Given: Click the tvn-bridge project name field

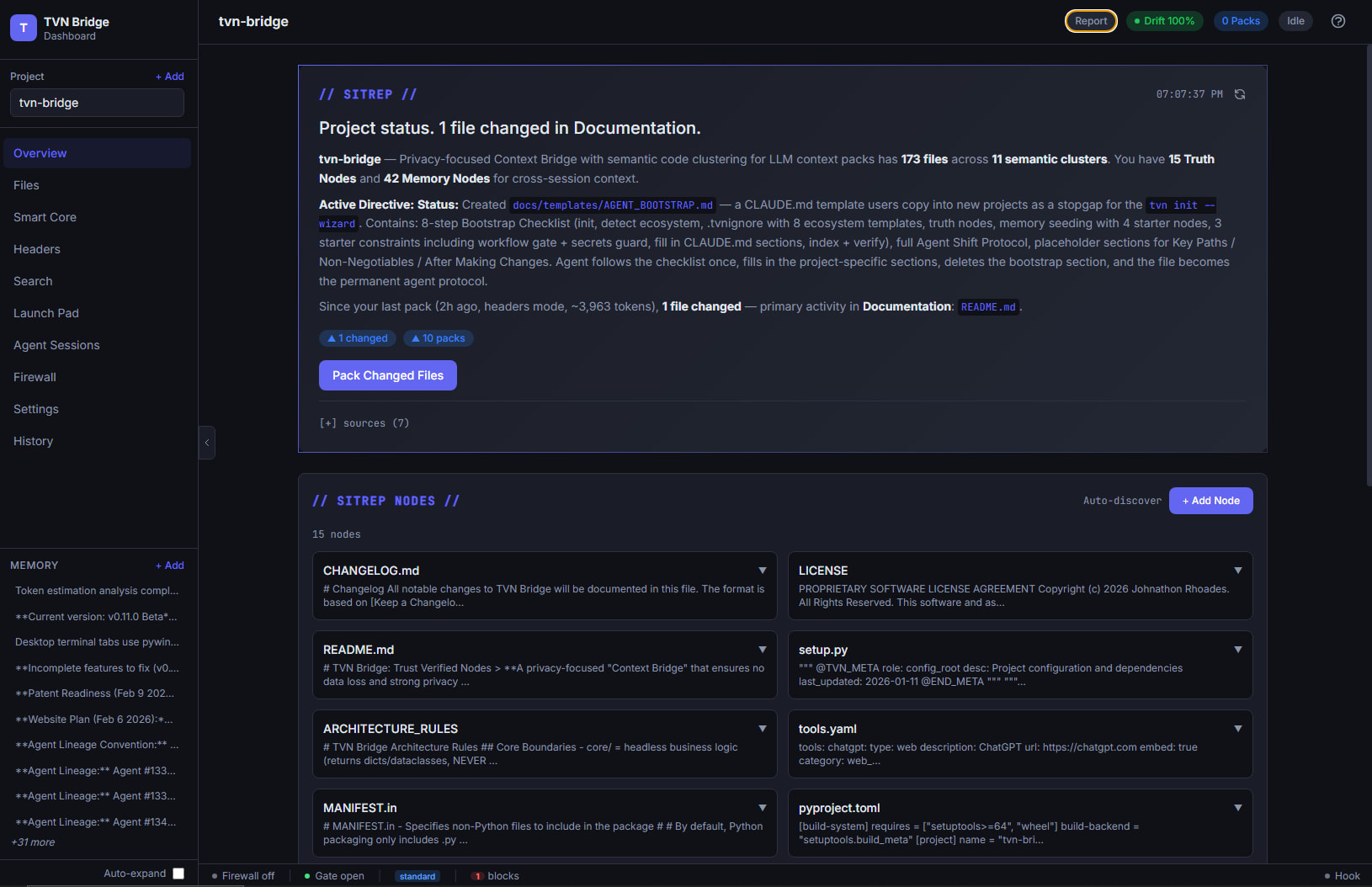Looking at the screenshot, I should click(97, 103).
